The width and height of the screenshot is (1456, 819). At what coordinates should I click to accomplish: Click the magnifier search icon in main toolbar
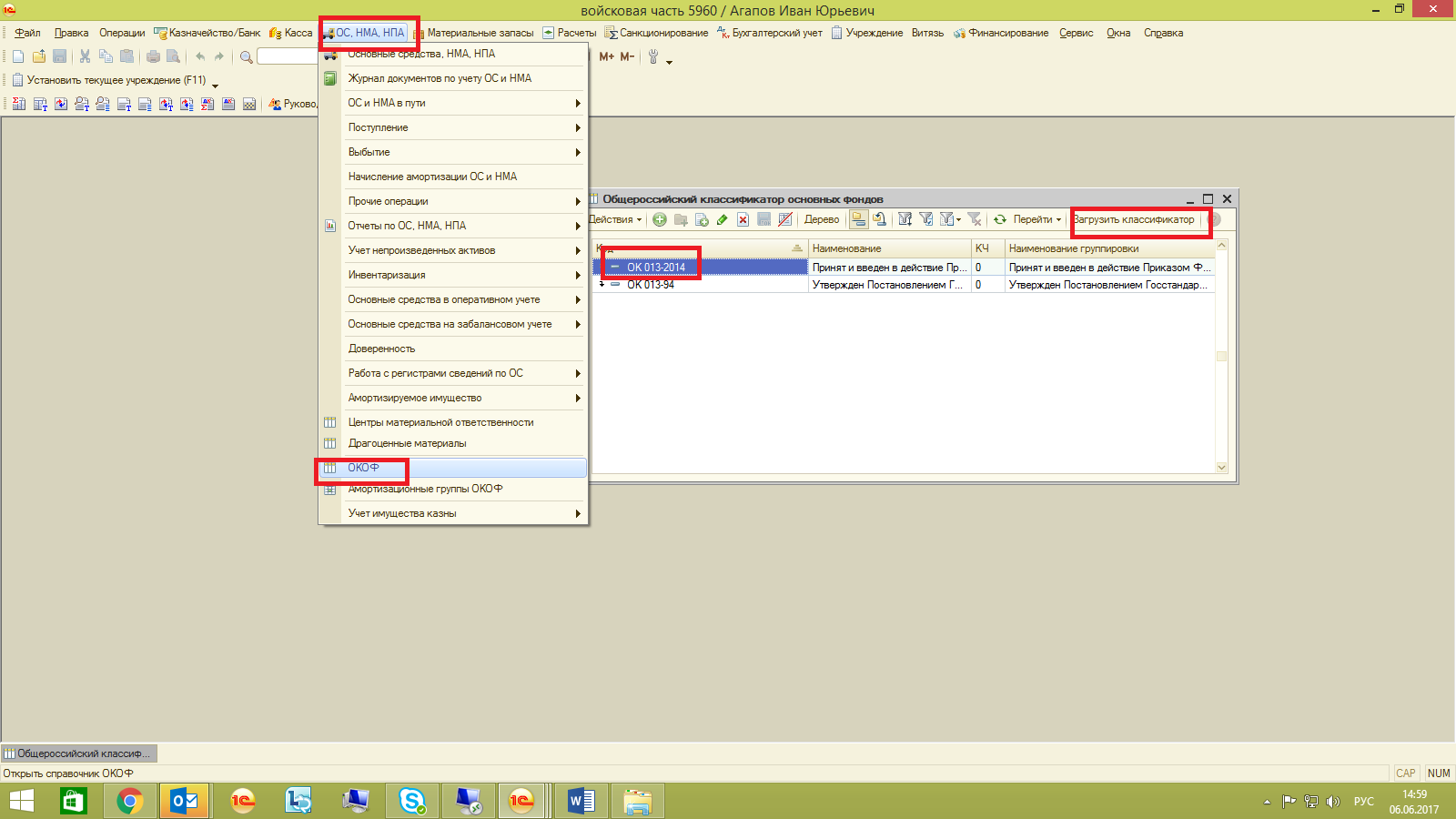tap(246, 56)
